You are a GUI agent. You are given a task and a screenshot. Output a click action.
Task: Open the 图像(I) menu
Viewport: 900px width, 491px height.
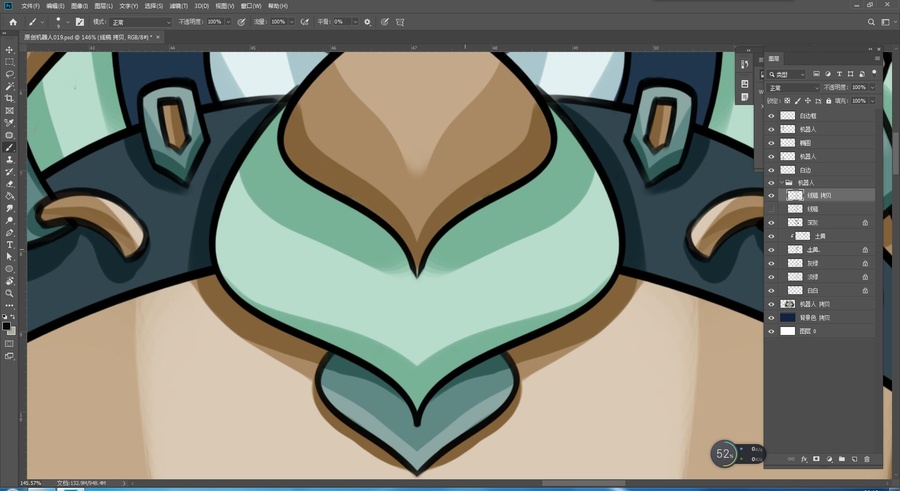click(x=79, y=6)
